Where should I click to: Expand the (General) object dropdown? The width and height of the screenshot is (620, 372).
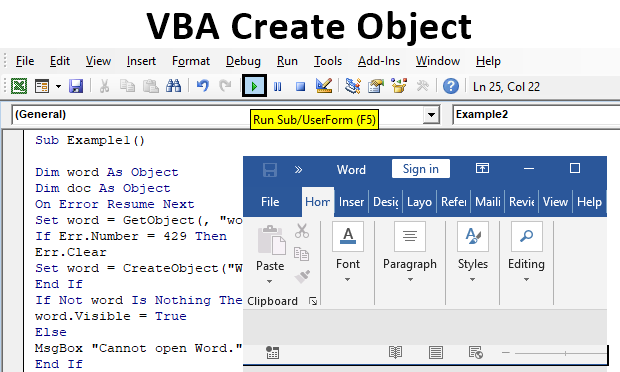tap(431, 115)
